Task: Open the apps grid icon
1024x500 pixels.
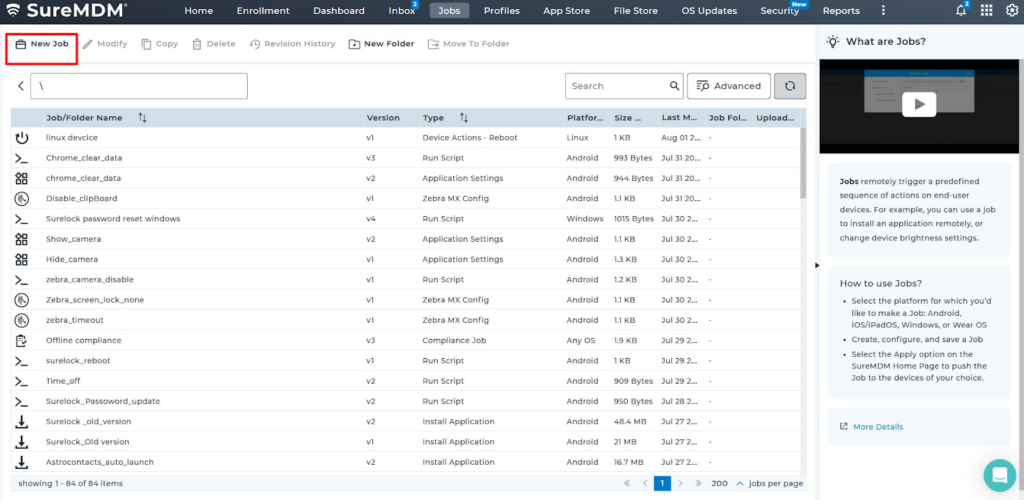Action: [x=987, y=11]
